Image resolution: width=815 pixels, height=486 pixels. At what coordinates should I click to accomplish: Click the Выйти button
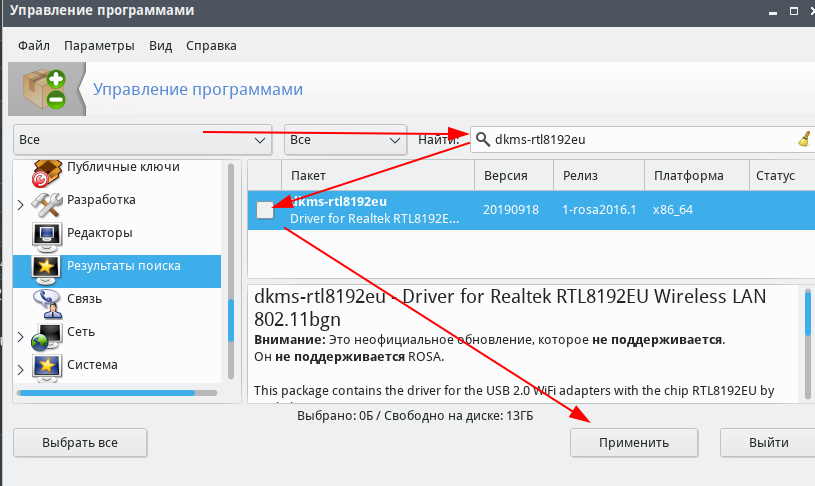(x=768, y=443)
